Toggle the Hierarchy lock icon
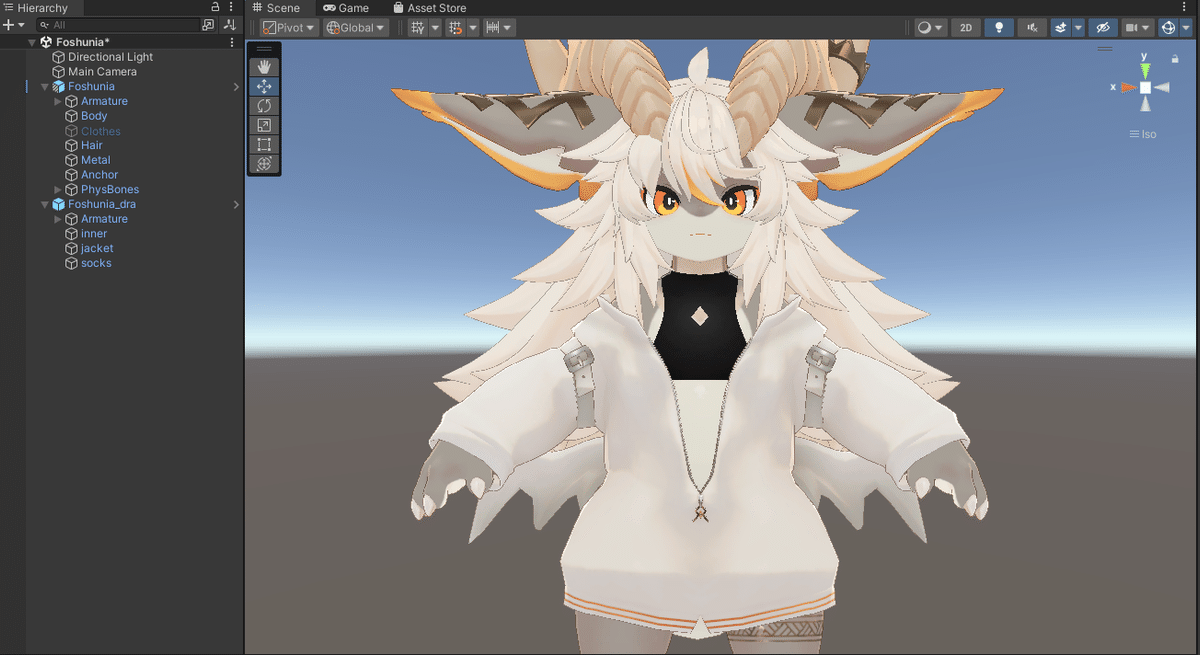1200x655 pixels. [x=215, y=7]
